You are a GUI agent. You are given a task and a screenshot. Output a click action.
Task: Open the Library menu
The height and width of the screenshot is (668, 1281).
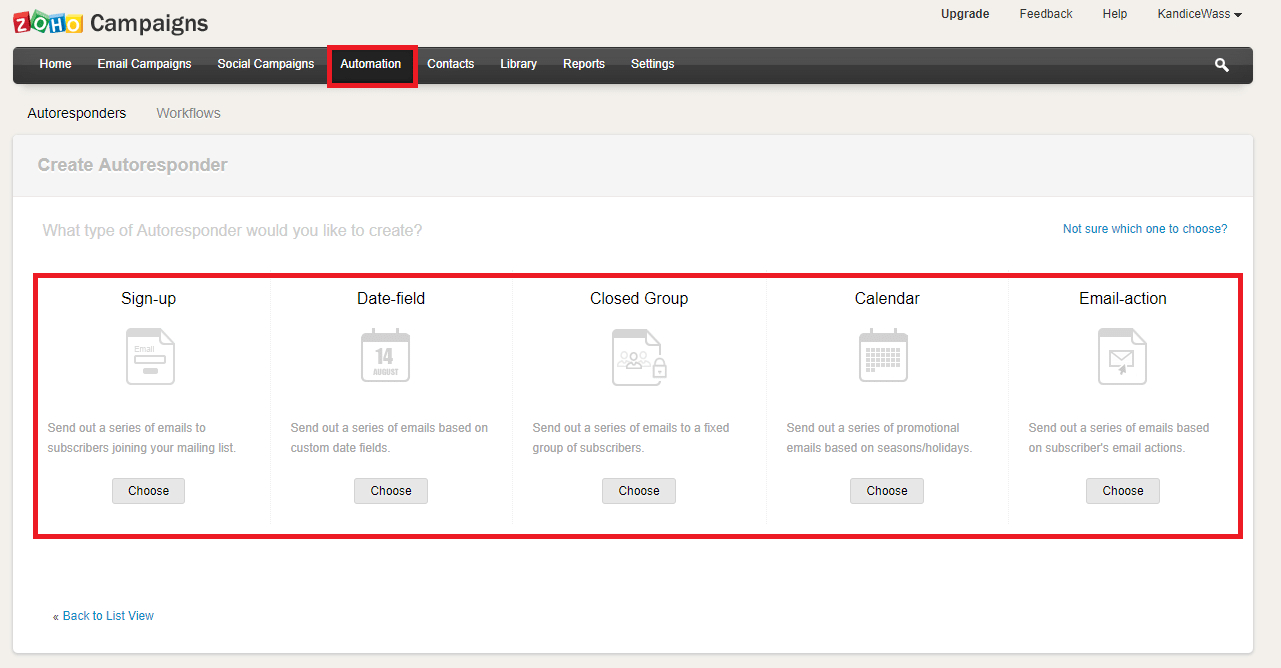pos(519,64)
